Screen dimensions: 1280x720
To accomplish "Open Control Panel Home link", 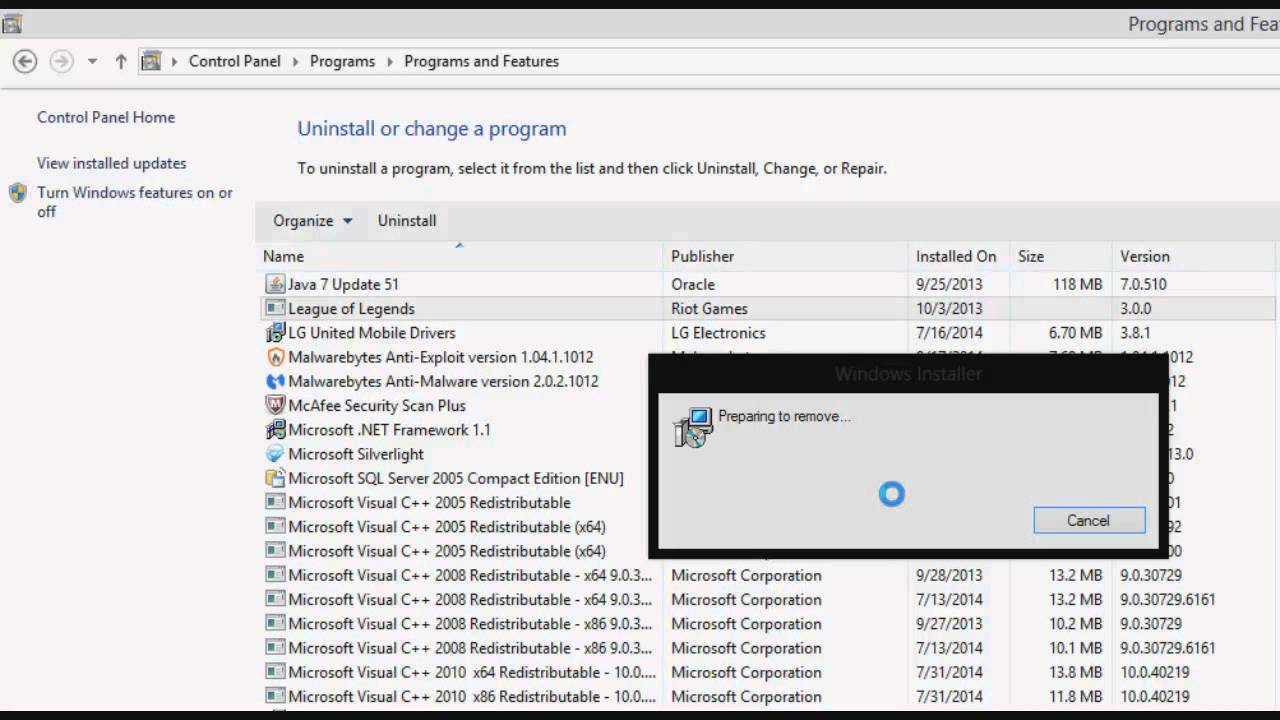I will tap(106, 117).
